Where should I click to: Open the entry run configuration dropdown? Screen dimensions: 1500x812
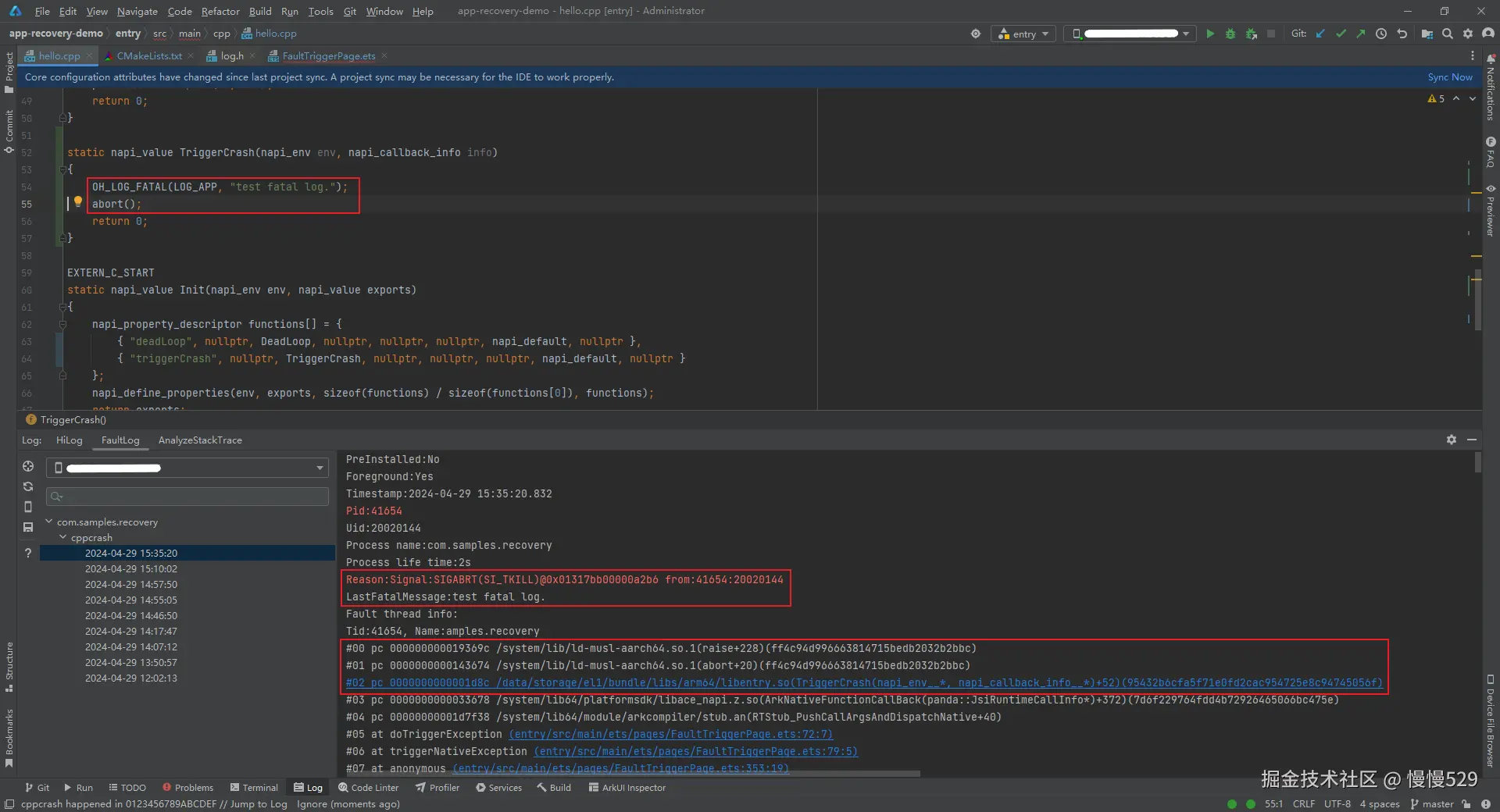[x=1023, y=34]
